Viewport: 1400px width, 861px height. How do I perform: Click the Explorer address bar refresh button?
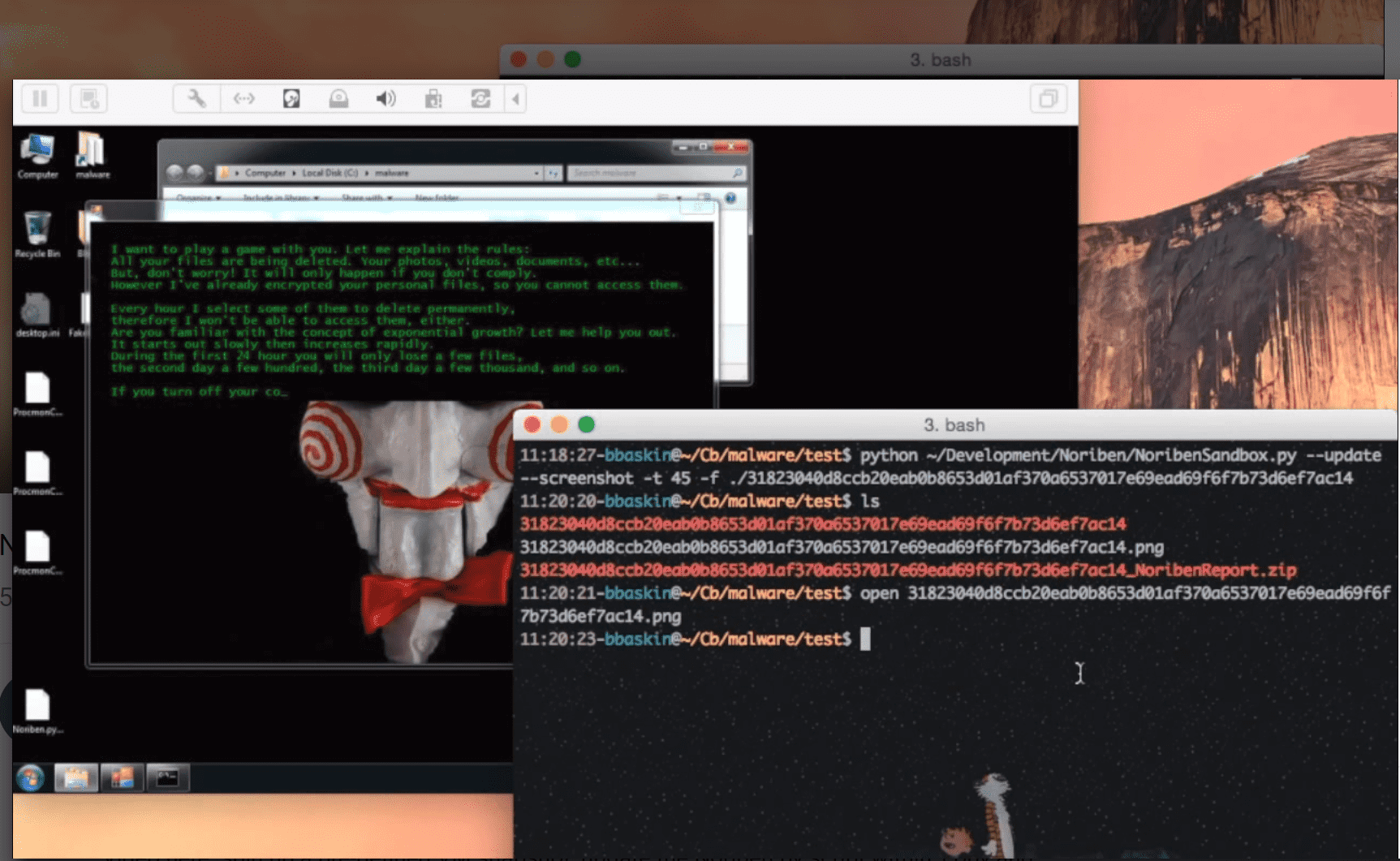(554, 173)
